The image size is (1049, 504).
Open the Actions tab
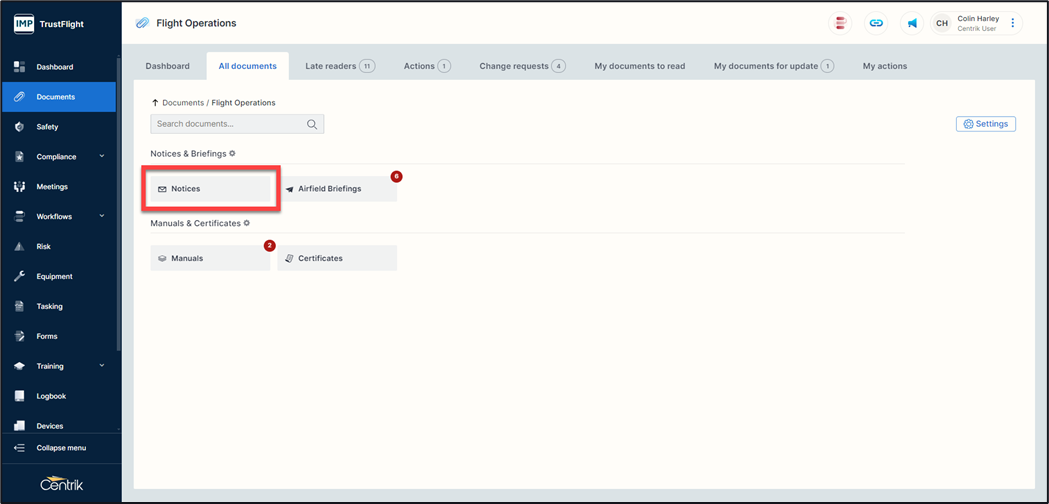click(427, 66)
